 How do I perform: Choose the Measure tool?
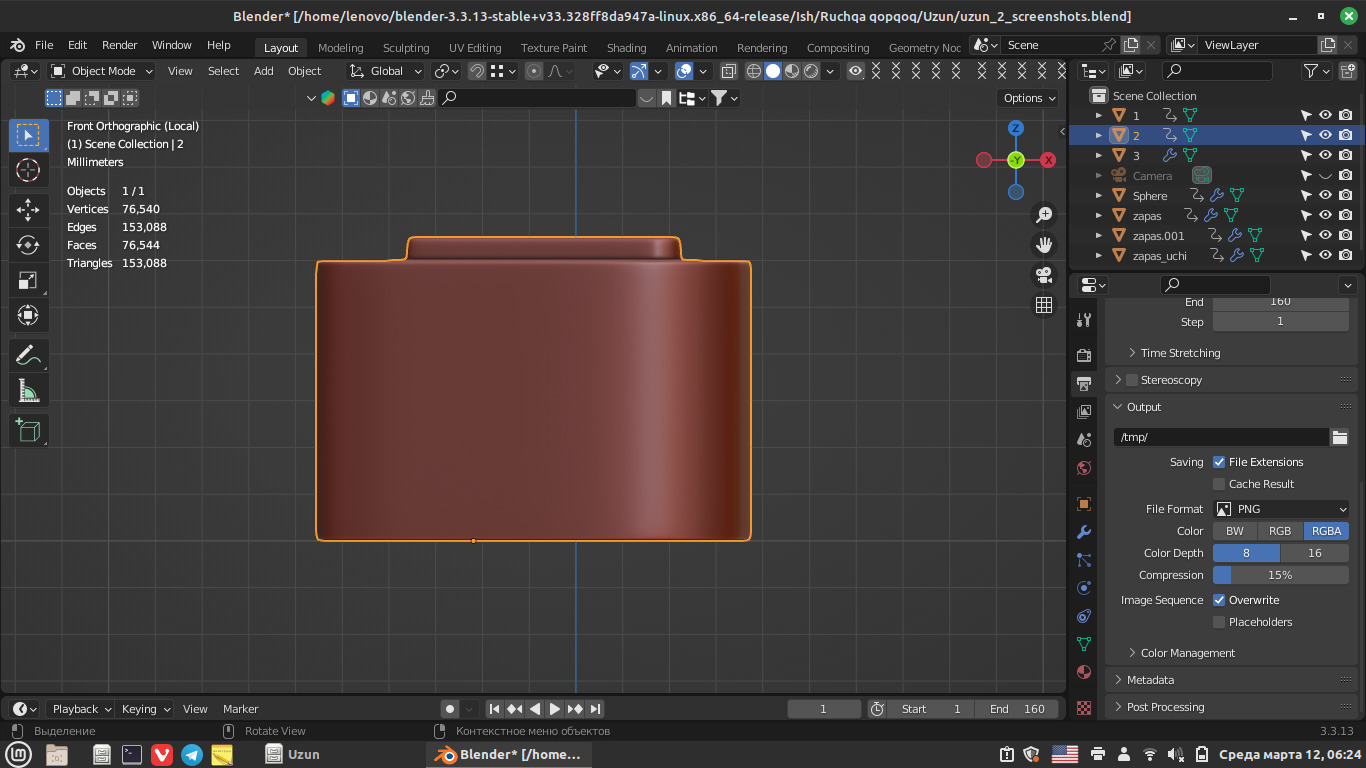[29, 391]
